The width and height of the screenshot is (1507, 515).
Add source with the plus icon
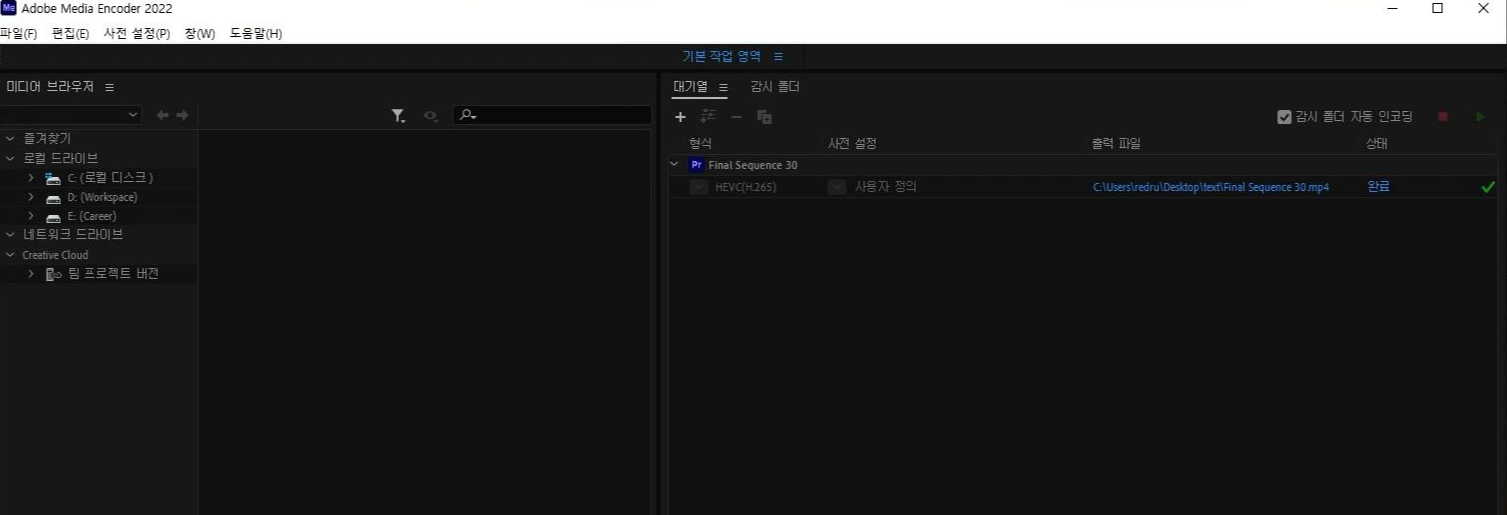click(681, 117)
